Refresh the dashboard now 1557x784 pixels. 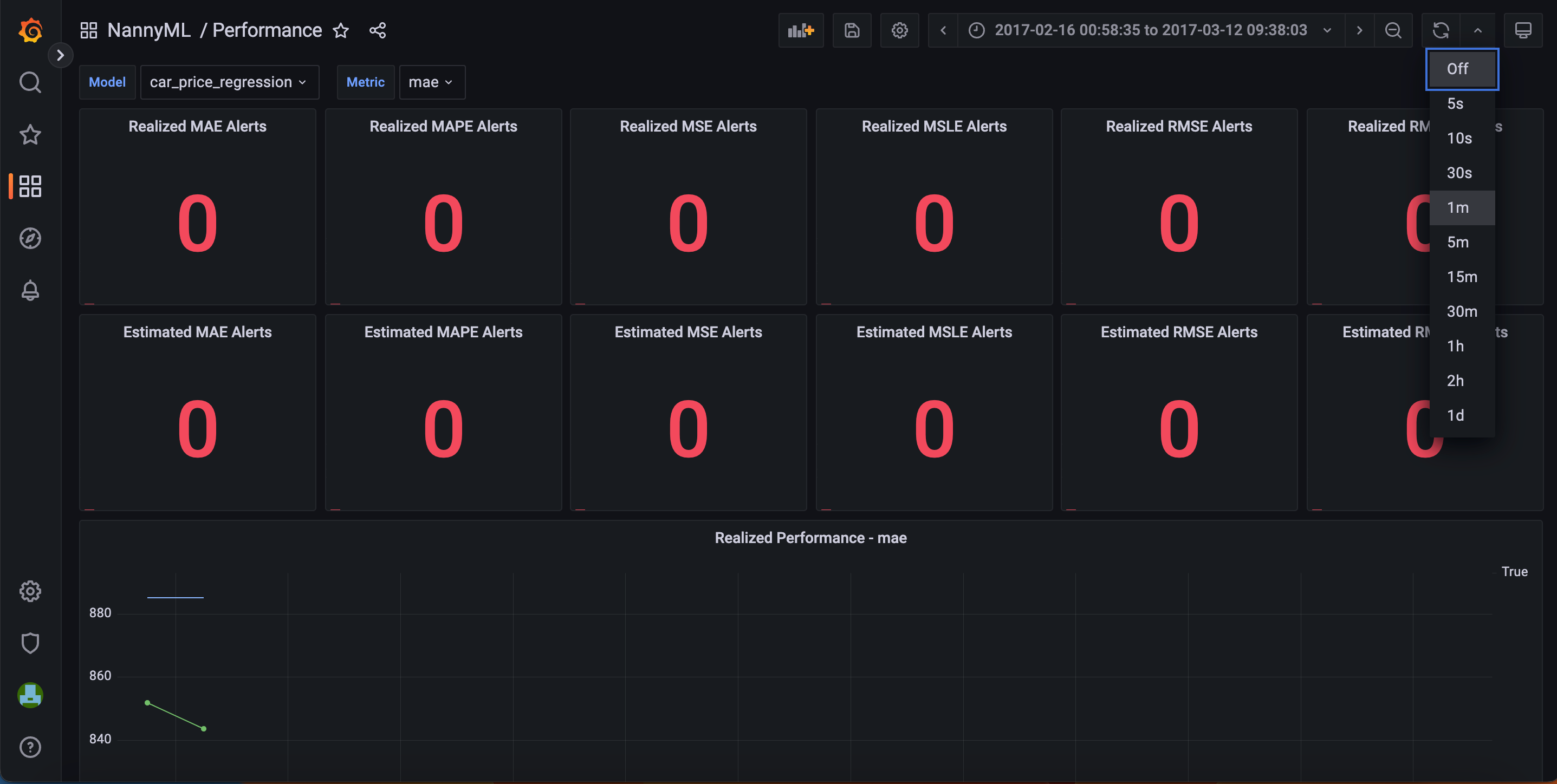(x=1441, y=30)
